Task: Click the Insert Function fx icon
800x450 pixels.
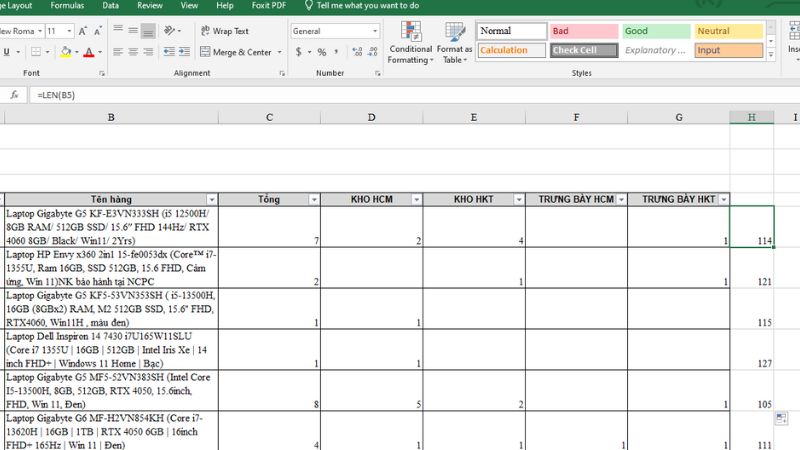Action: tap(14, 95)
